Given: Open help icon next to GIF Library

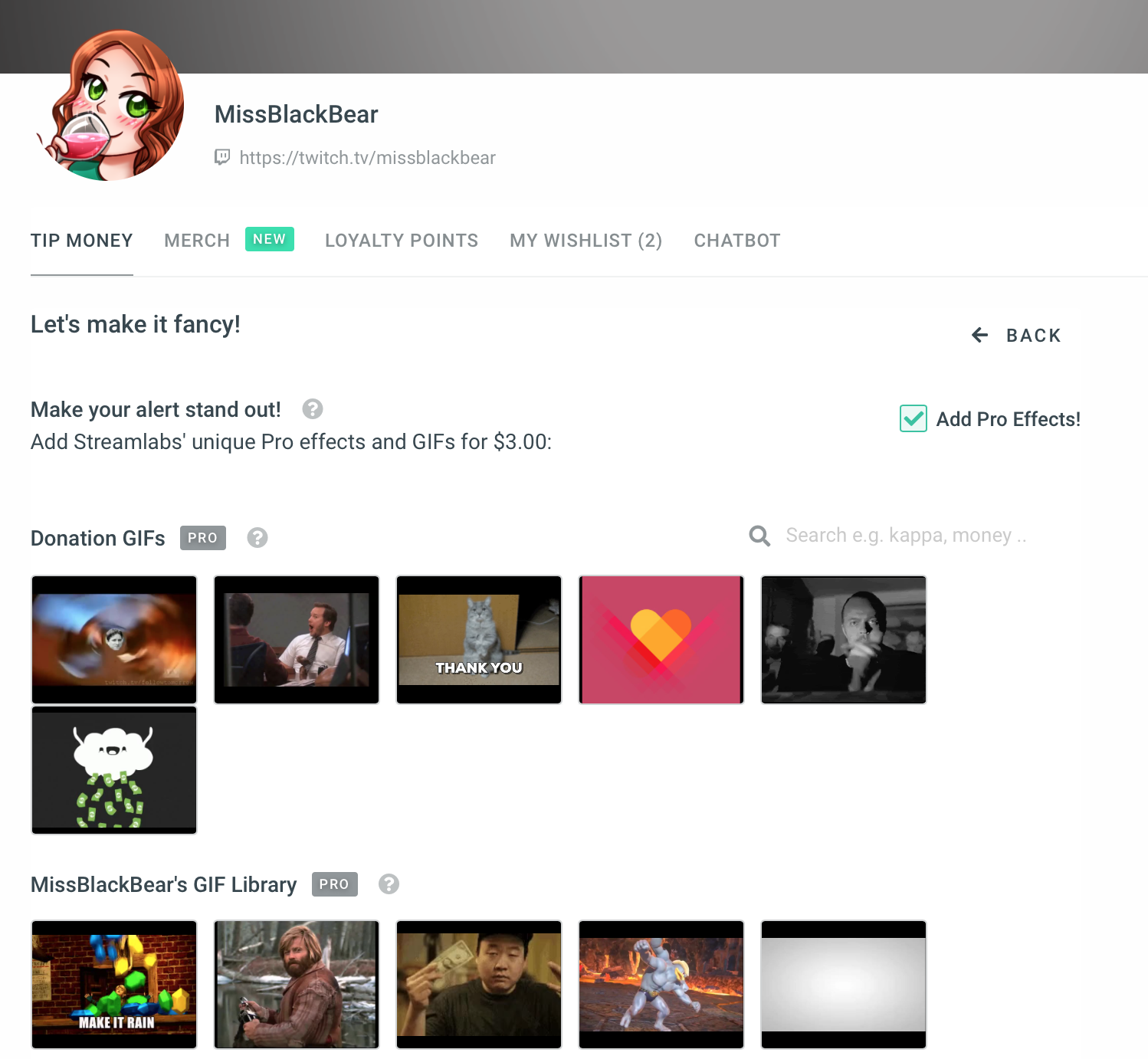Looking at the screenshot, I should tap(389, 884).
